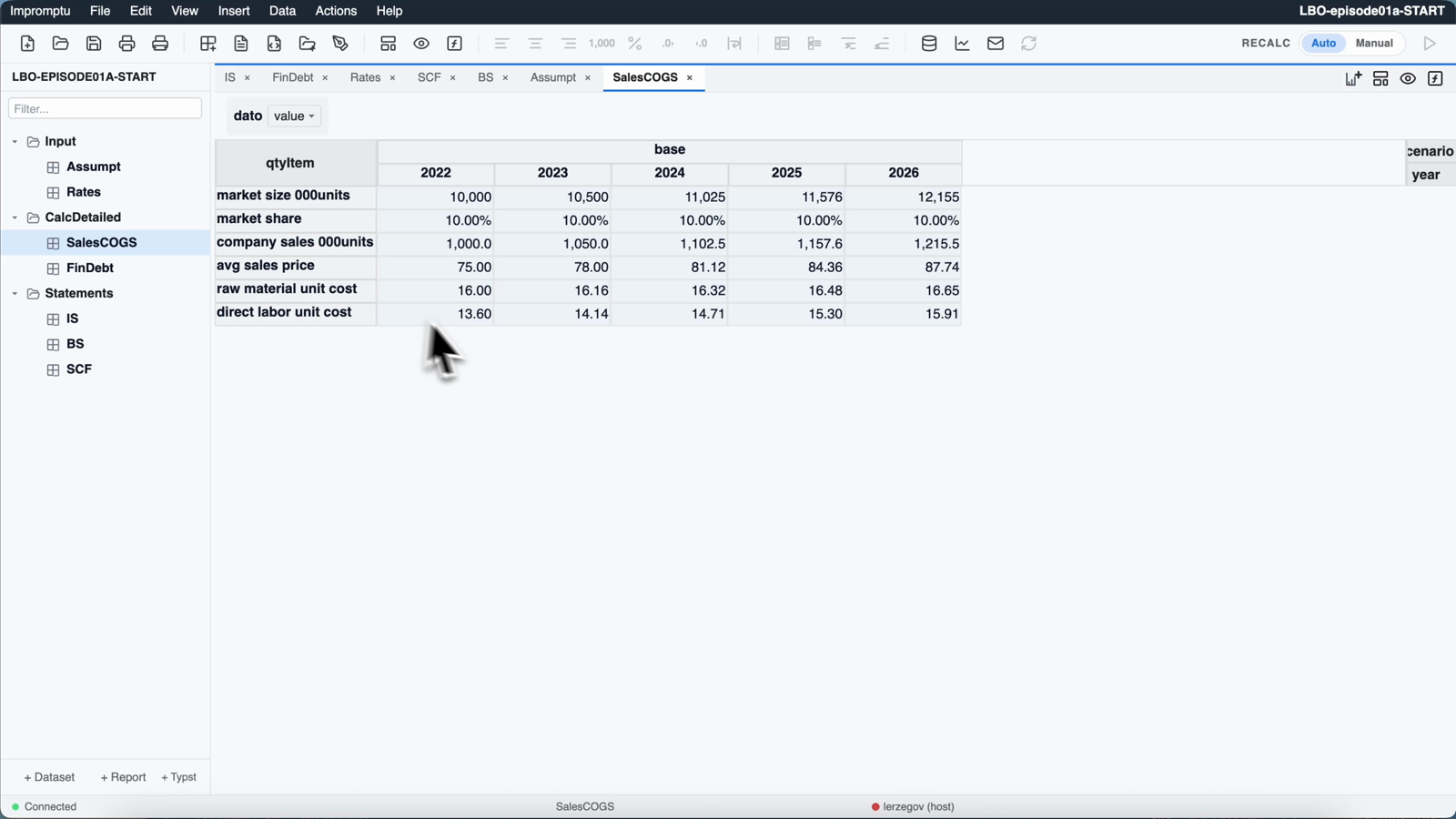Click the indent-right lines icon

[849, 44]
